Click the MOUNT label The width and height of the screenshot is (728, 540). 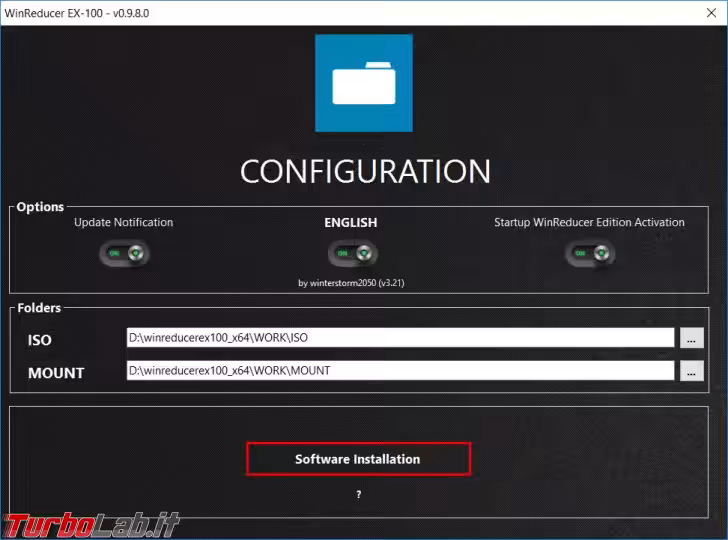click(56, 373)
